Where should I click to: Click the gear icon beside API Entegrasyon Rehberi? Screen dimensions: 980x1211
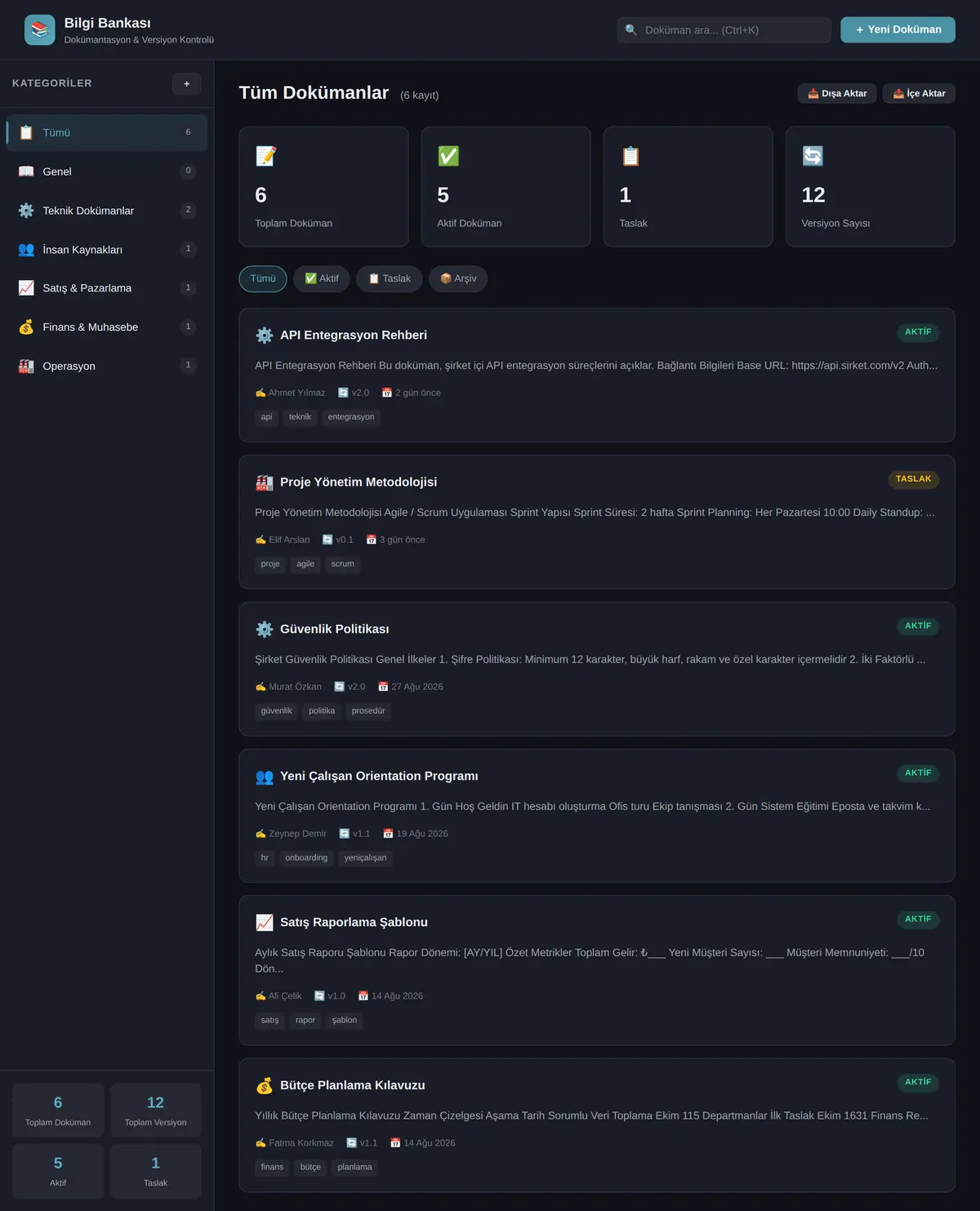[265, 336]
